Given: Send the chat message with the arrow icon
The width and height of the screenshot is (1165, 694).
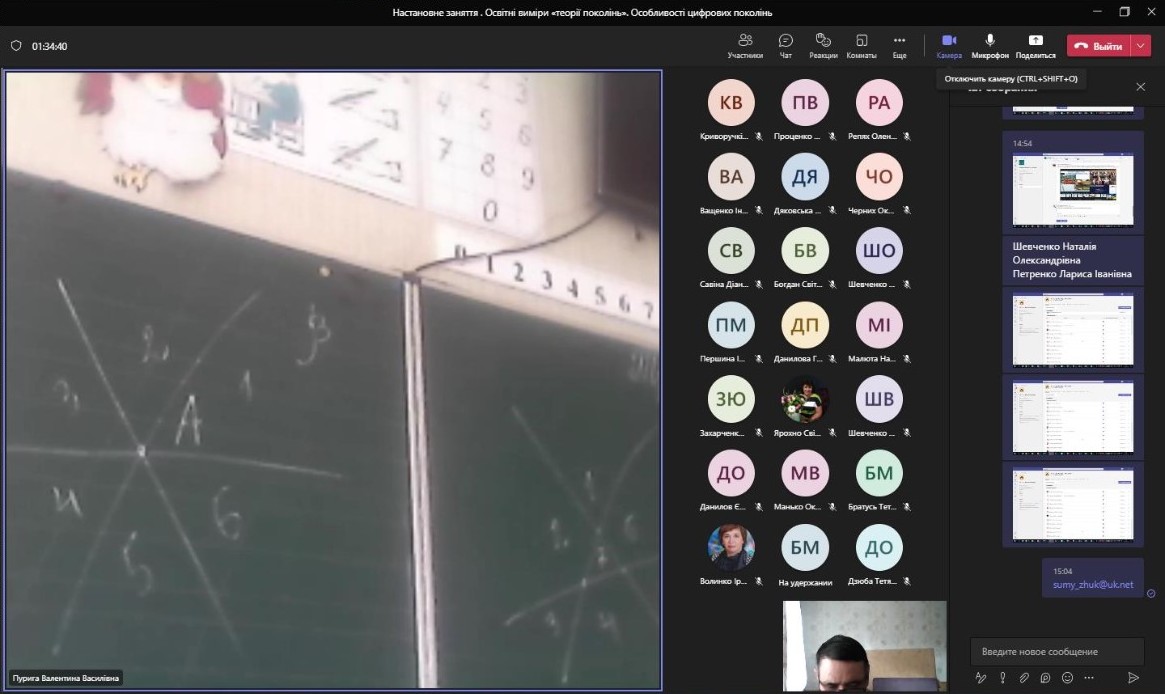Looking at the screenshot, I should 1133,678.
